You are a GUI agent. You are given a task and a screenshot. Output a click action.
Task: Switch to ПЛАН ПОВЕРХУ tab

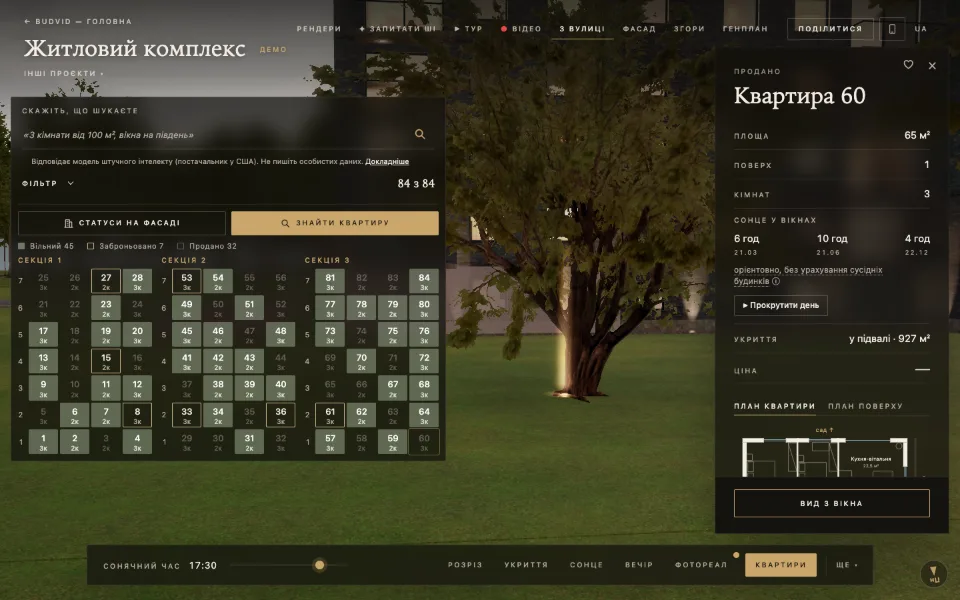[x=865, y=406]
